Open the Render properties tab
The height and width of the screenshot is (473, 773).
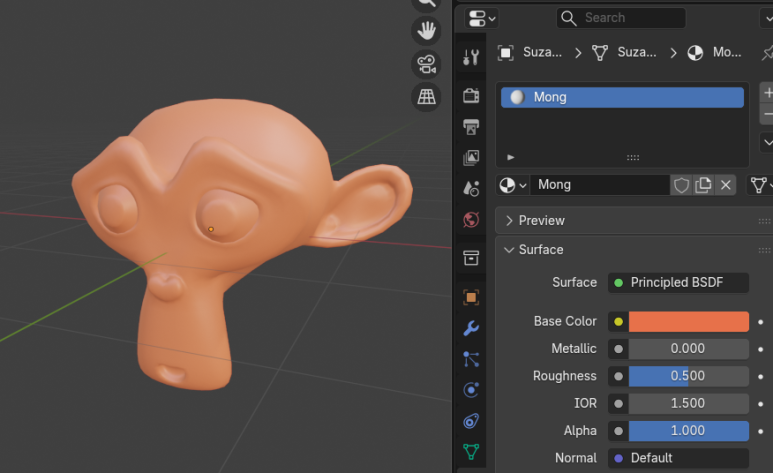point(471,95)
